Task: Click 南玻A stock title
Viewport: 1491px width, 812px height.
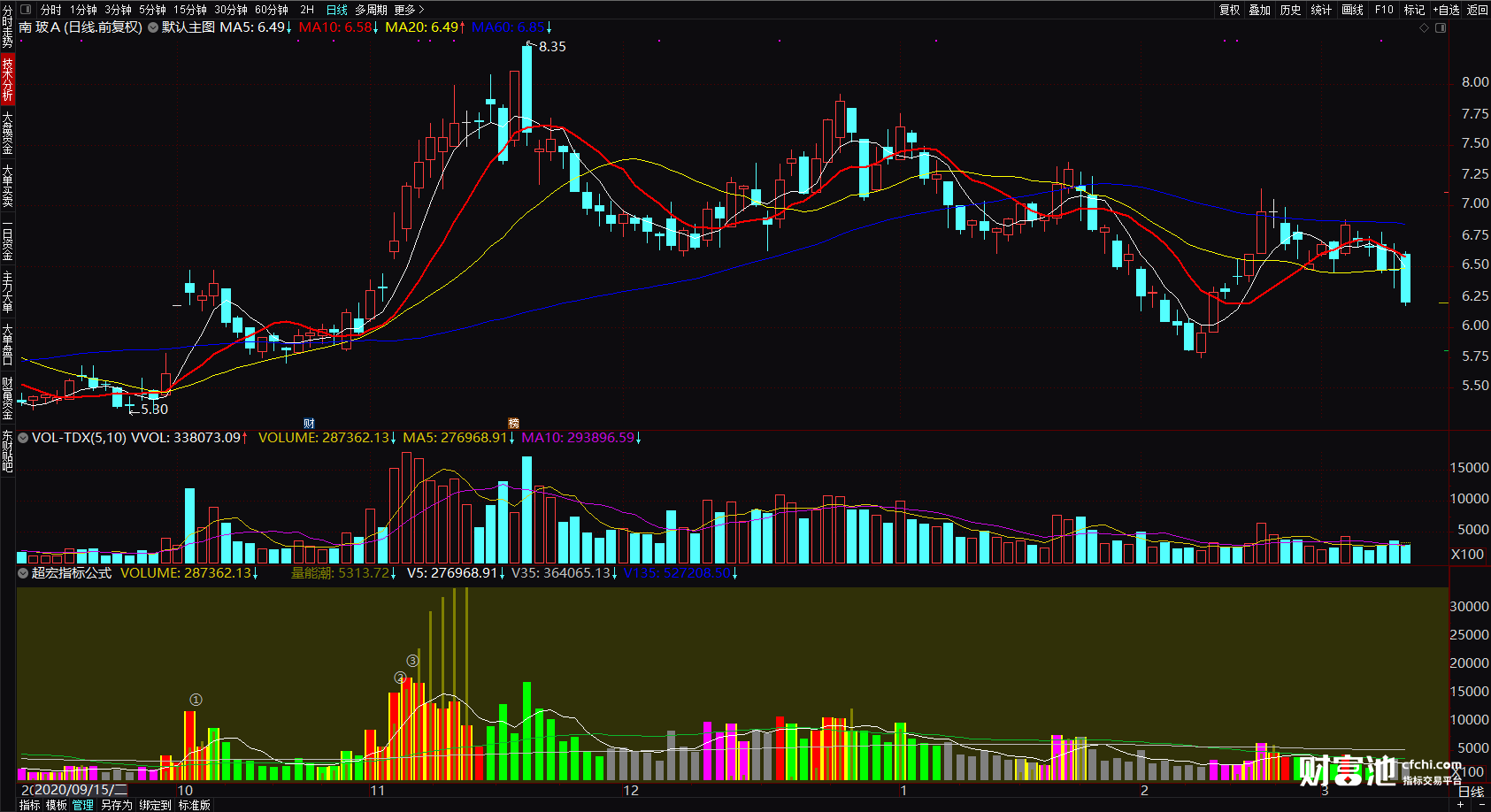Action: pyautogui.click(x=81, y=27)
